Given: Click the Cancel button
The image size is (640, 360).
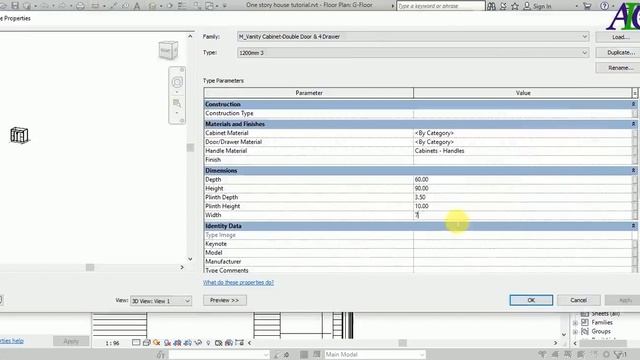Looking at the screenshot, I should 578,300.
